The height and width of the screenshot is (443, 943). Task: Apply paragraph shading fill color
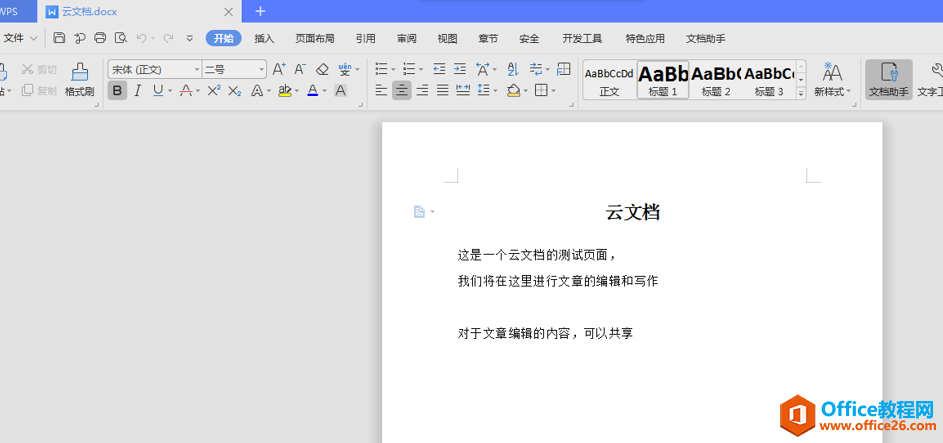pyautogui.click(x=513, y=91)
